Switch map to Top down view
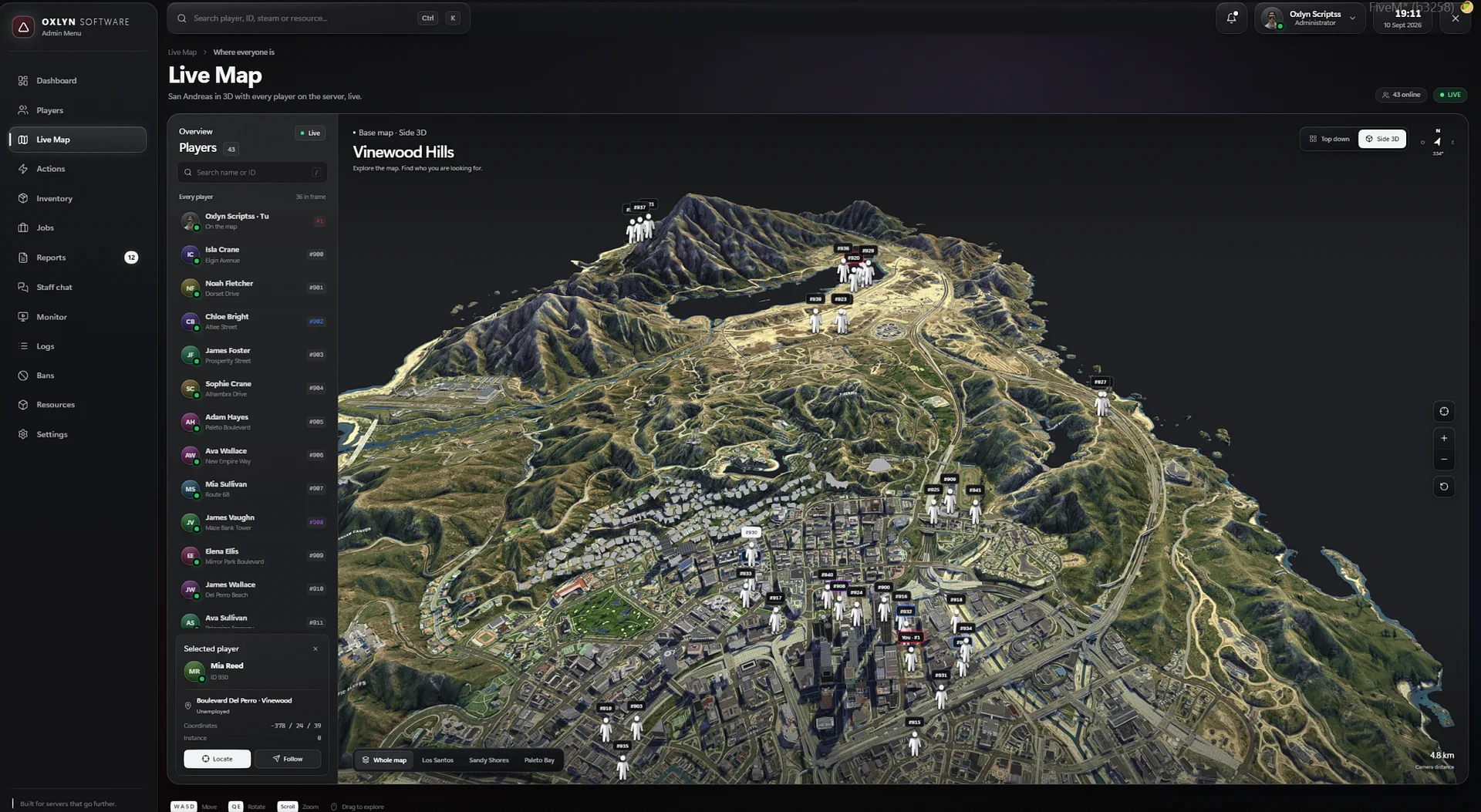Screen dimensions: 1481x812 coord(1330,139)
